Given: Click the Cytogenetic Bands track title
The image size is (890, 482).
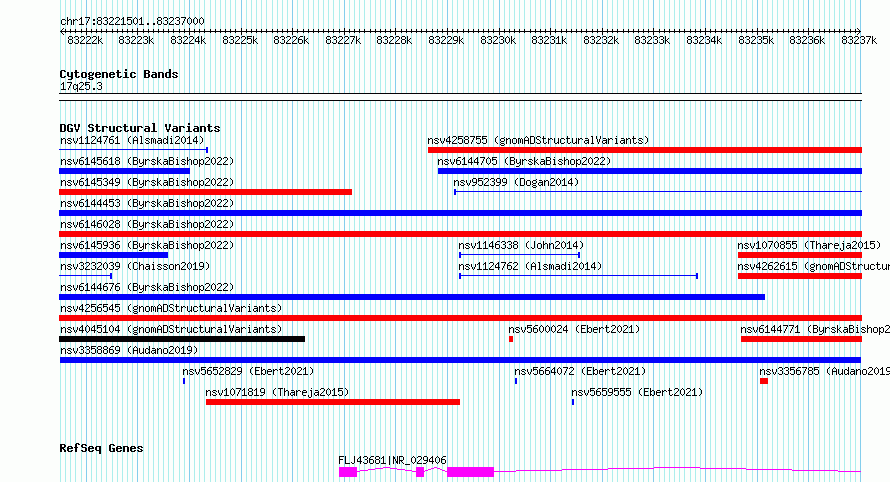Looking at the screenshot, I should pos(119,74).
